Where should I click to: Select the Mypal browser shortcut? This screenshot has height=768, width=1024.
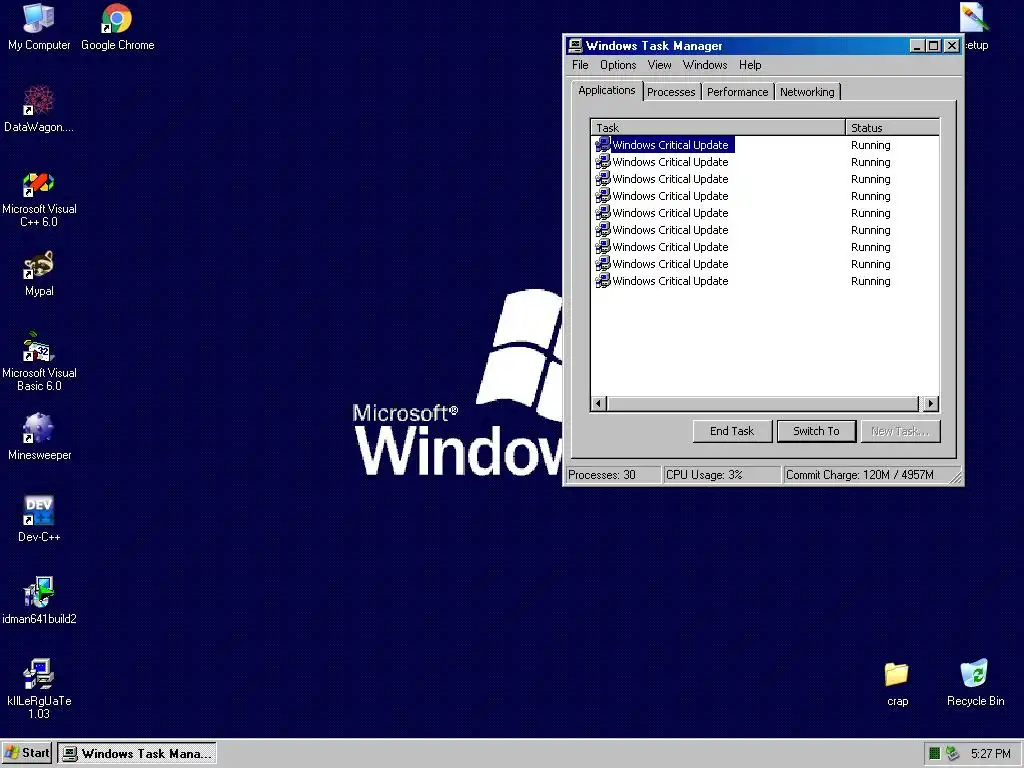39,273
